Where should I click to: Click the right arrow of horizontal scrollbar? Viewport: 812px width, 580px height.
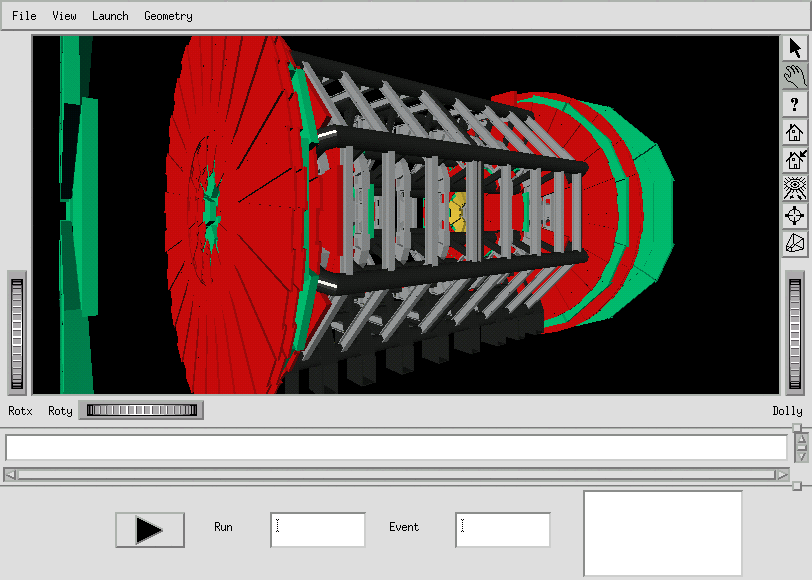coord(781,475)
